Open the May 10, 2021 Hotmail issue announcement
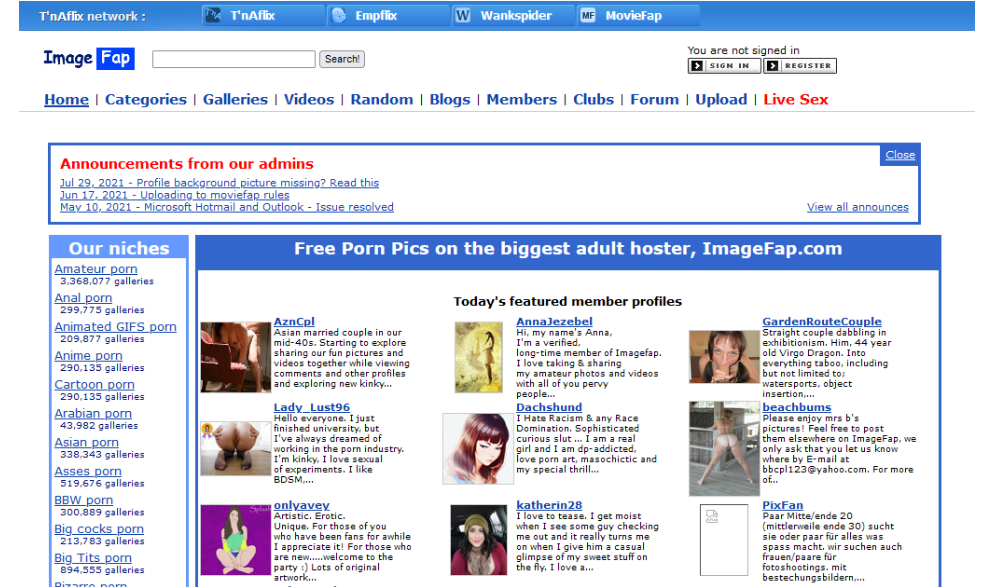This screenshot has width=1000, height=587. coord(227,207)
